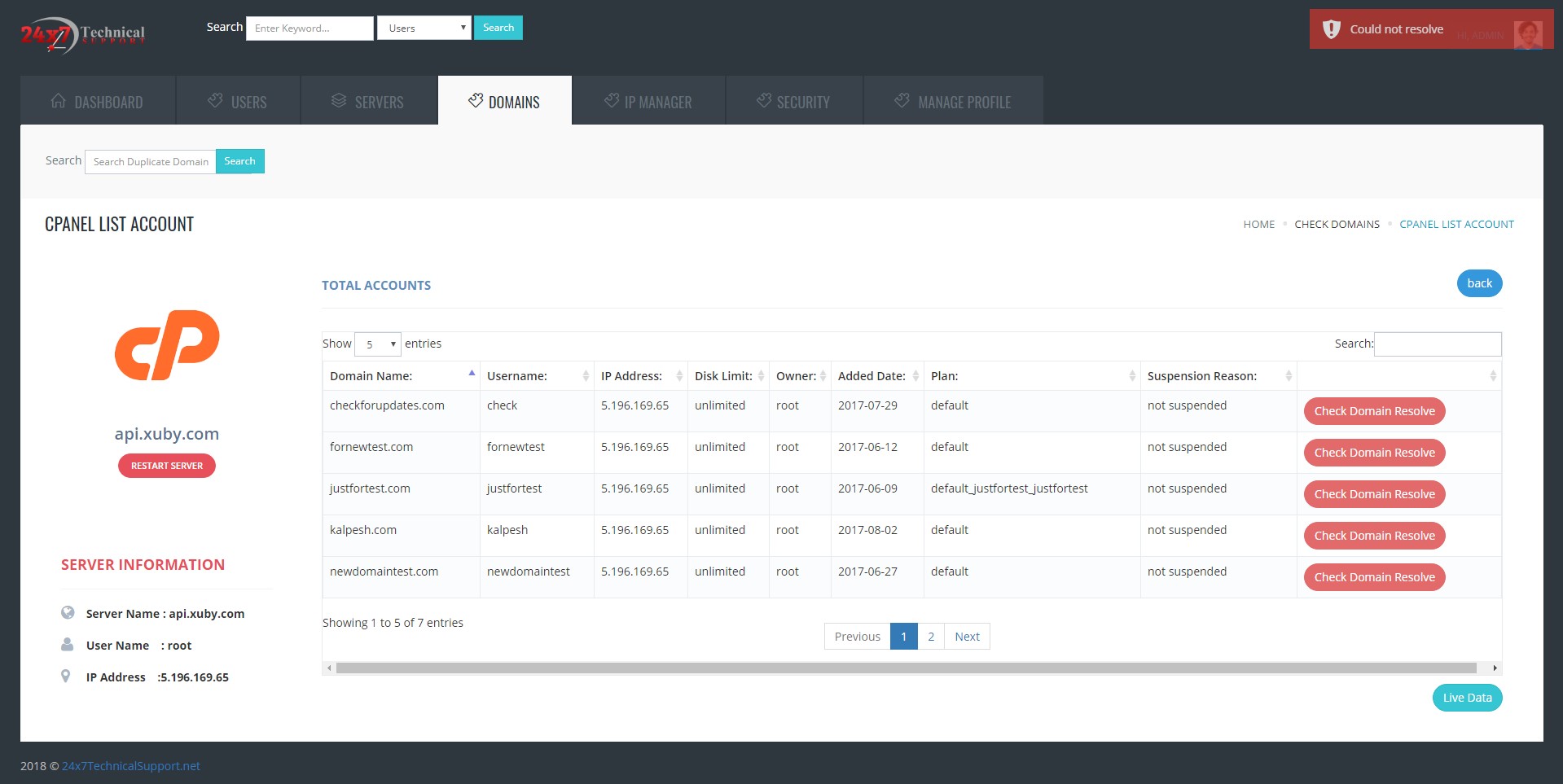The image size is (1563, 784).
Task: Click the horizontal table scrollbar
Action: coord(906,668)
